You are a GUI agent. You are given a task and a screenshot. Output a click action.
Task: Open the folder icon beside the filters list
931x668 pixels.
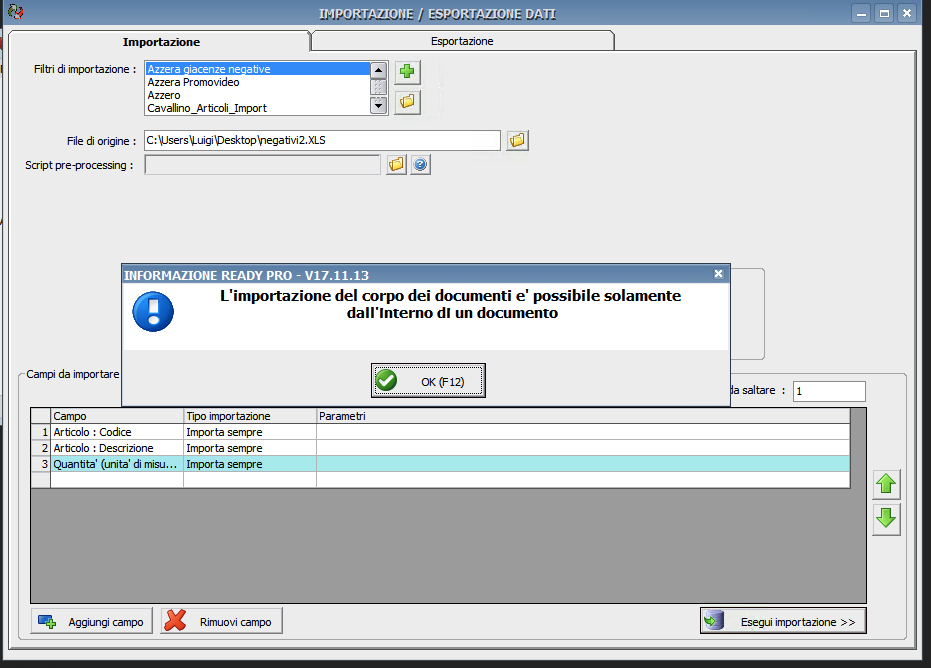click(x=407, y=102)
